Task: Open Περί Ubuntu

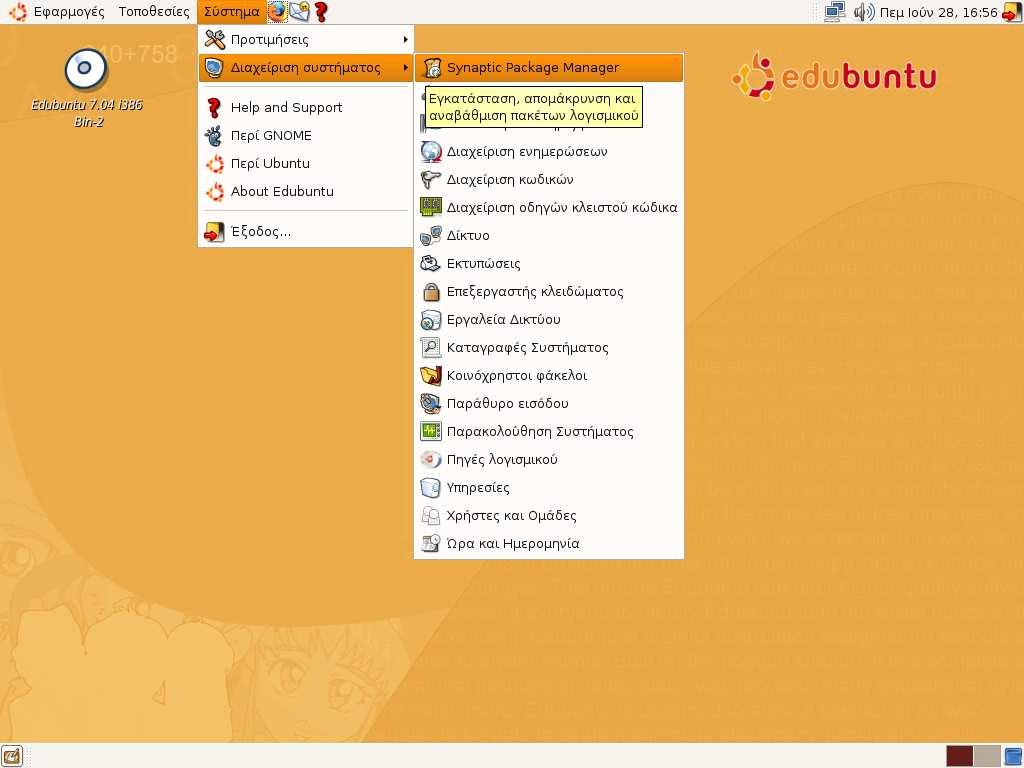Action: click(306, 164)
